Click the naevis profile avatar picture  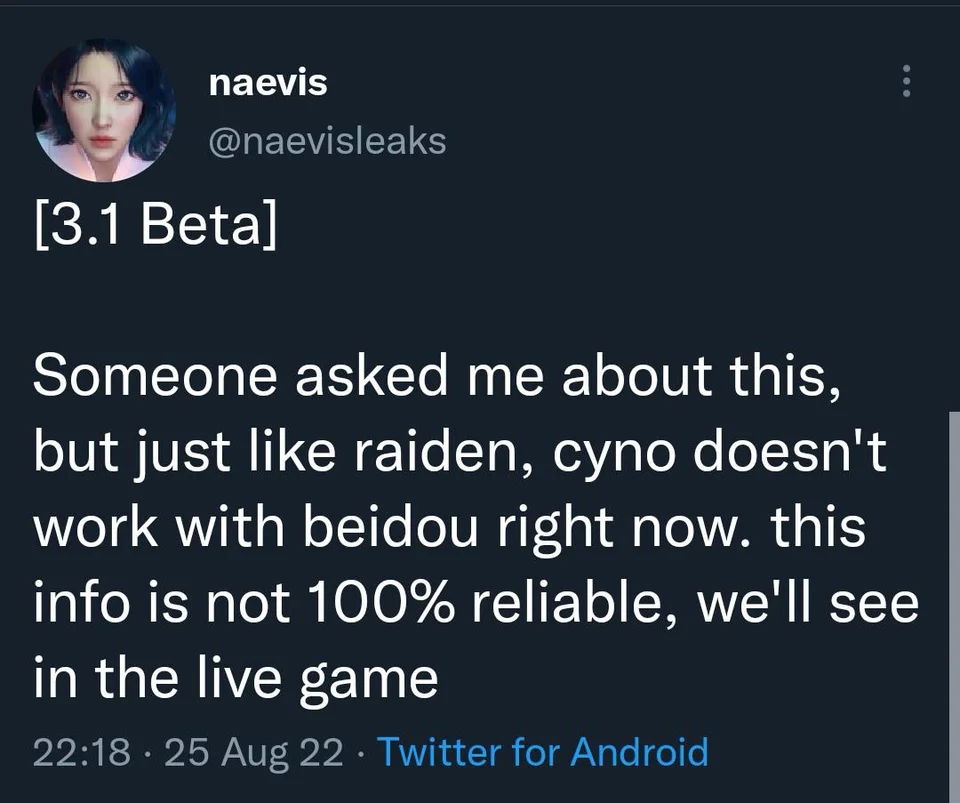[104, 110]
